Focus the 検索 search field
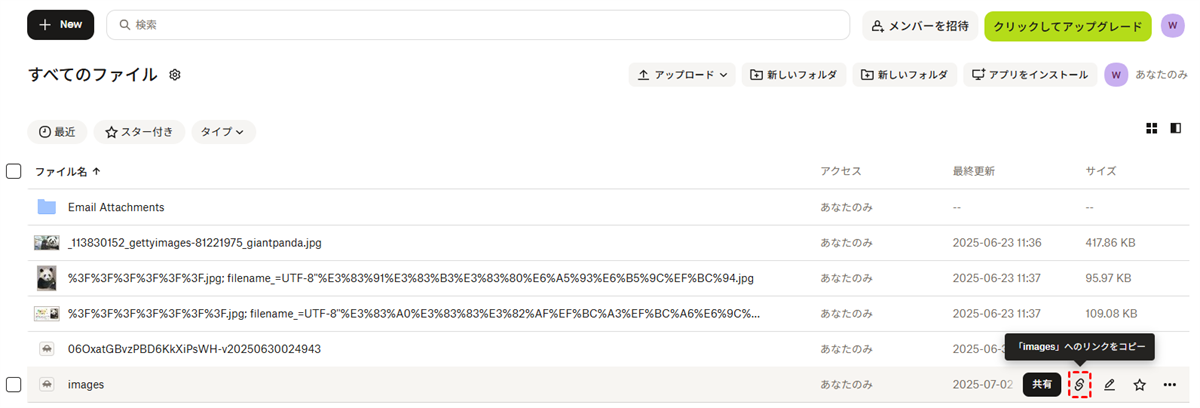The image size is (1200, 408). point(478,25)
